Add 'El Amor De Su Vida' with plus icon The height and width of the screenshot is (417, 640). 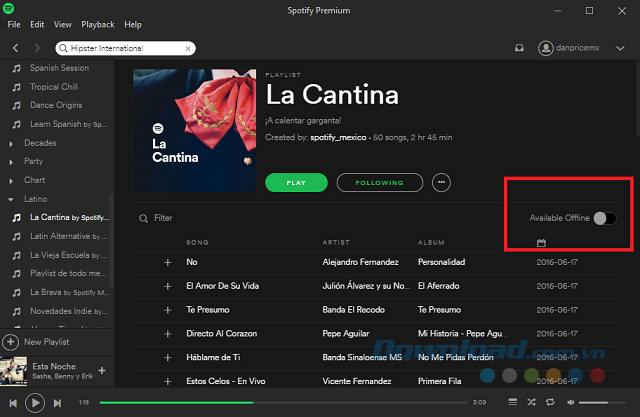[167, 286]
